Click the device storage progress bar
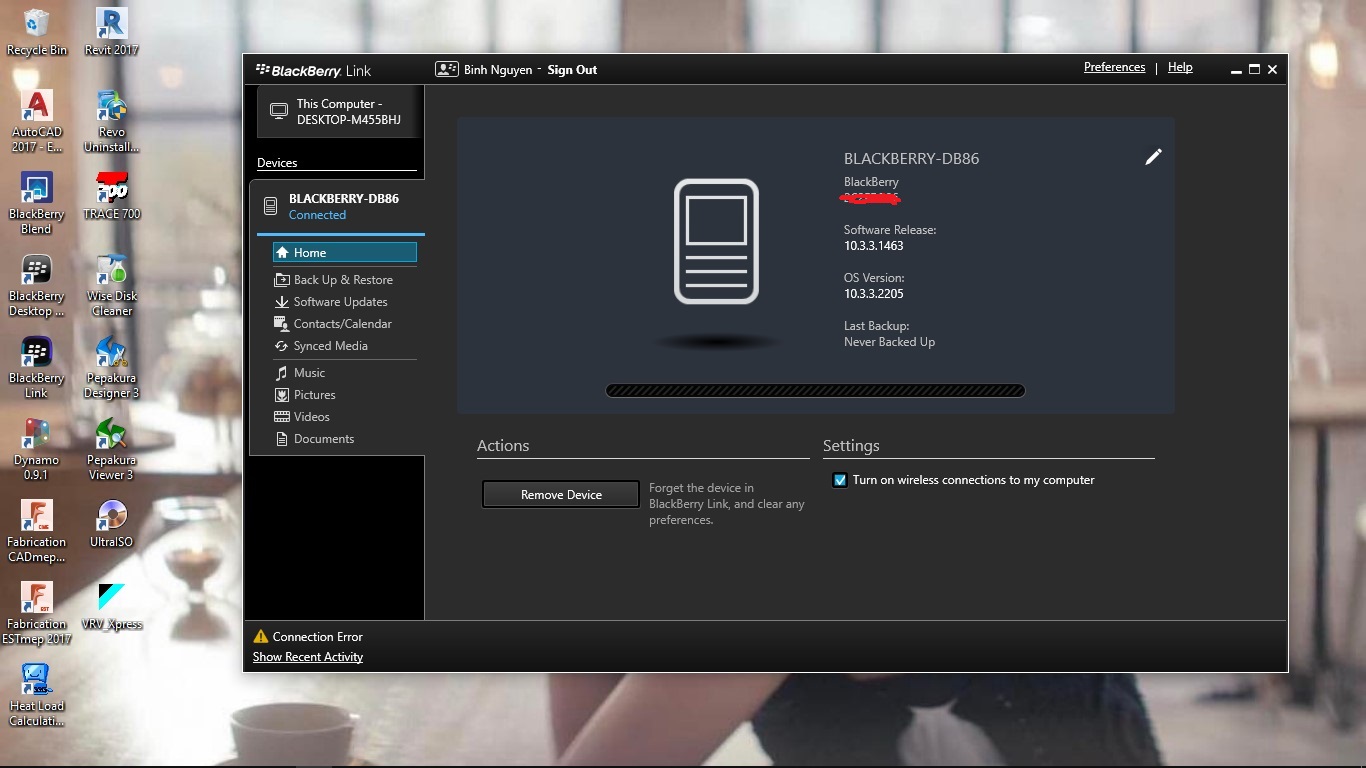The height and width of the screenshot is (768, 1366). pos(815,391)
